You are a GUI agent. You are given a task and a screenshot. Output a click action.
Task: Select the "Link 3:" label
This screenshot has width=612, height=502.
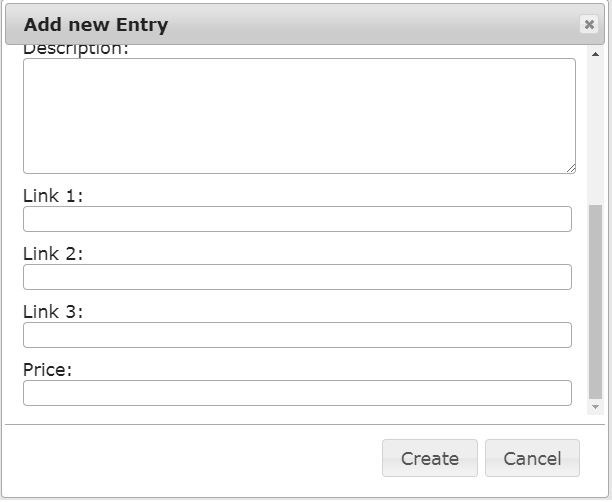point(53,312)
